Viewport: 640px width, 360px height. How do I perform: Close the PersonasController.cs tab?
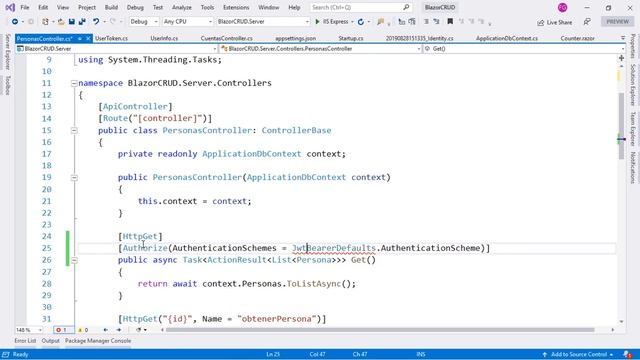click(88, 38)
